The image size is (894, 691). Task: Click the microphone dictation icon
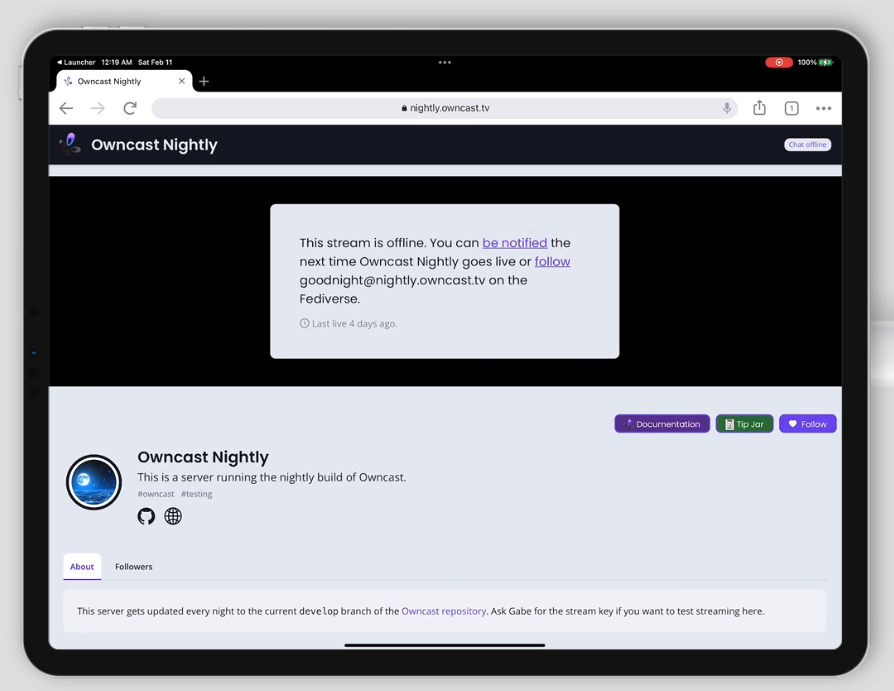pos(727,107)
